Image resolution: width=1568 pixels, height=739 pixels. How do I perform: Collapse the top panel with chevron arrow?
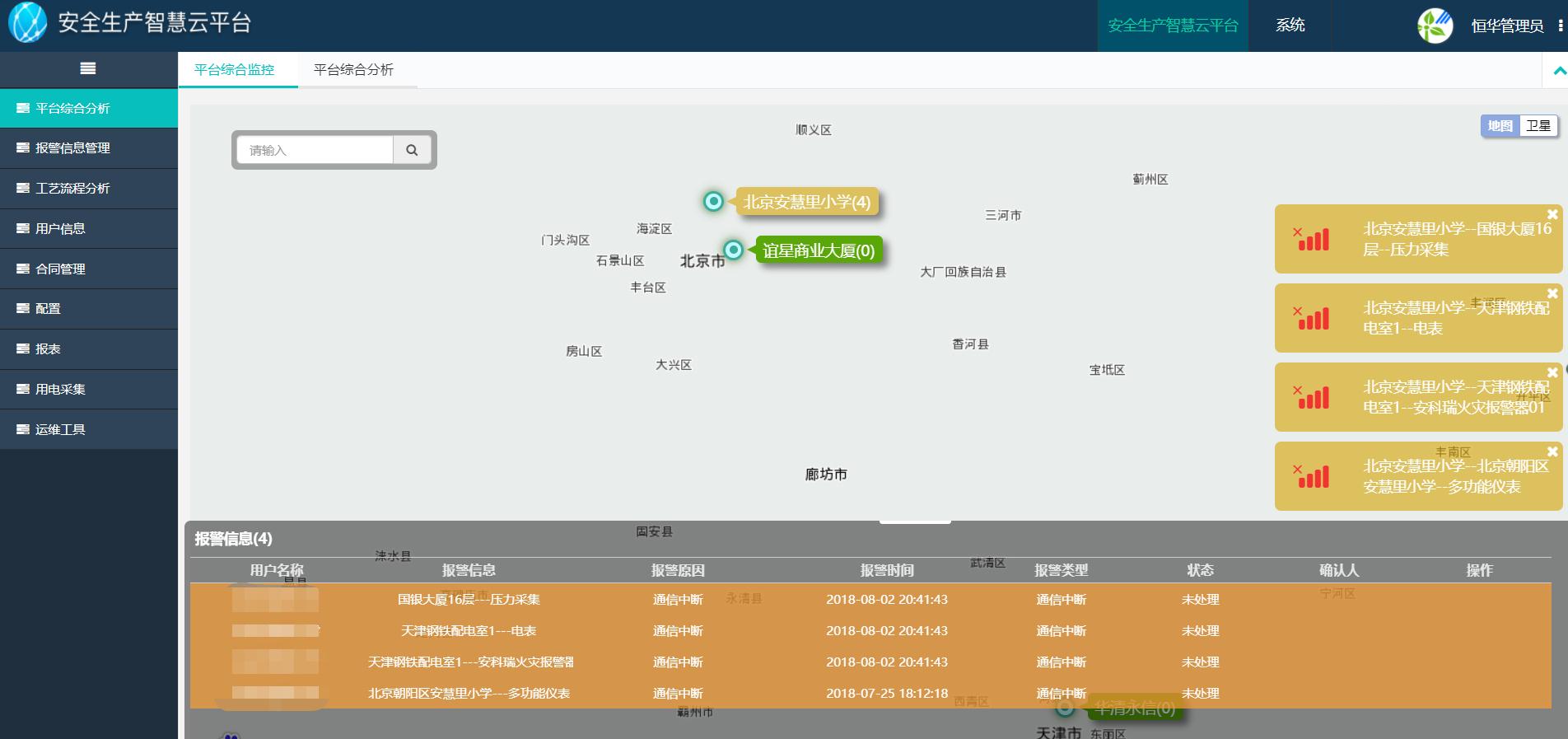click(1558, 71)
